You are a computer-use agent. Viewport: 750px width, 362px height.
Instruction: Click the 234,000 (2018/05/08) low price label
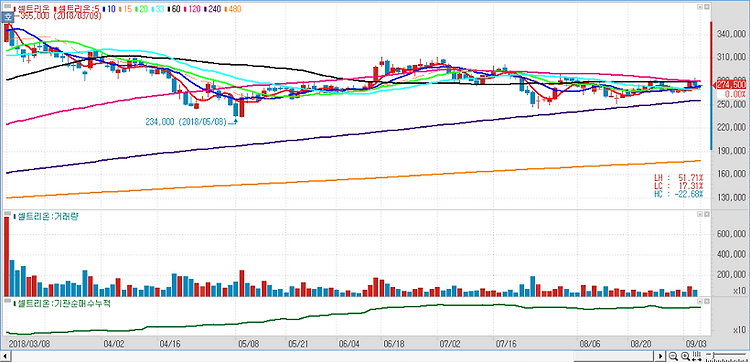[x=186, y=122]
